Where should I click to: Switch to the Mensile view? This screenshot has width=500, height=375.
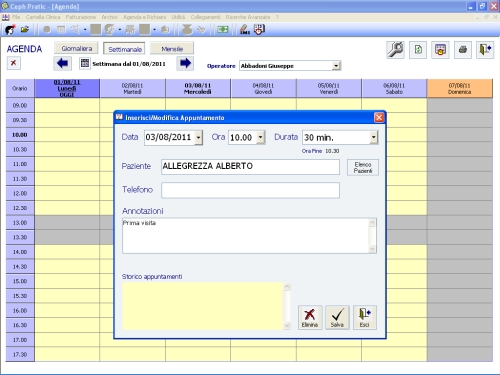pyautogui.click(x=172, y=49)
